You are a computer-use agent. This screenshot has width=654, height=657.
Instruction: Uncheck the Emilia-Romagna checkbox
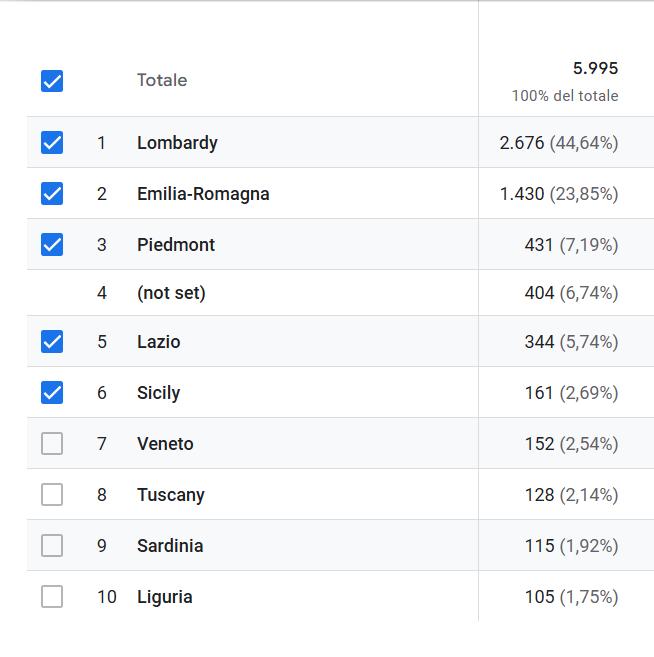pyautogui.click(x=52, y=194)
